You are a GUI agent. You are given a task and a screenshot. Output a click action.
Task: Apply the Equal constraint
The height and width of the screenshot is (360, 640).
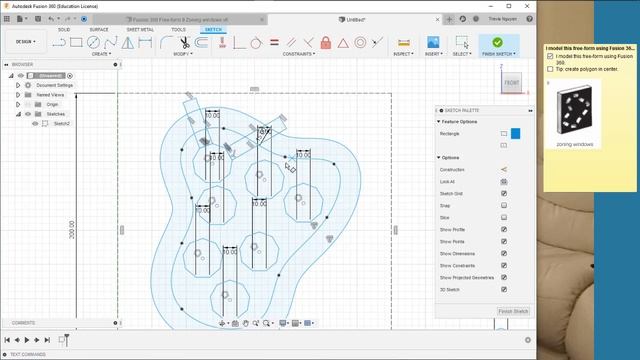pos(274,42)
